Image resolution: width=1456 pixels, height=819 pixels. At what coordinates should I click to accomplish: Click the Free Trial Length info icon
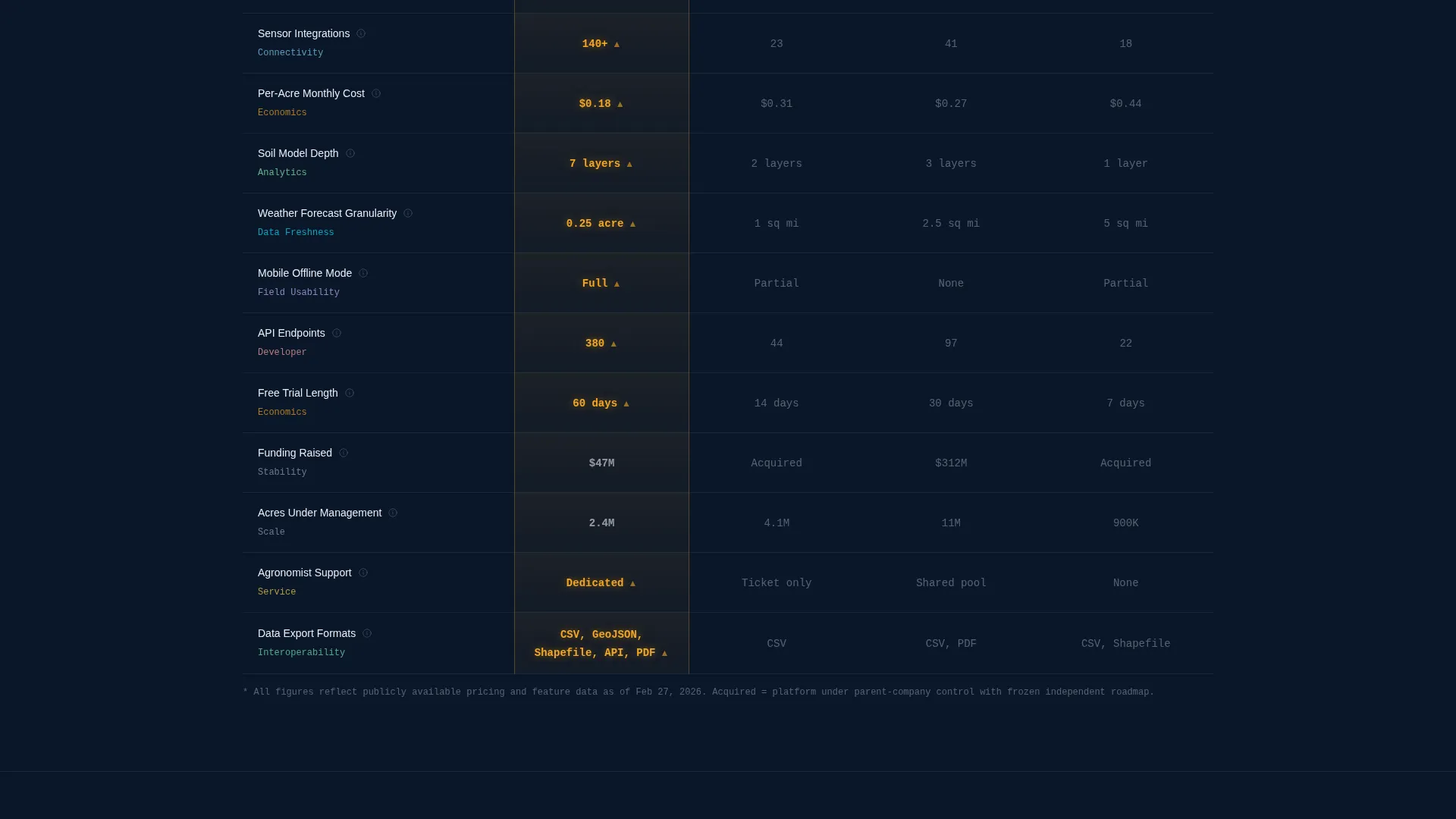coord(350,393)
